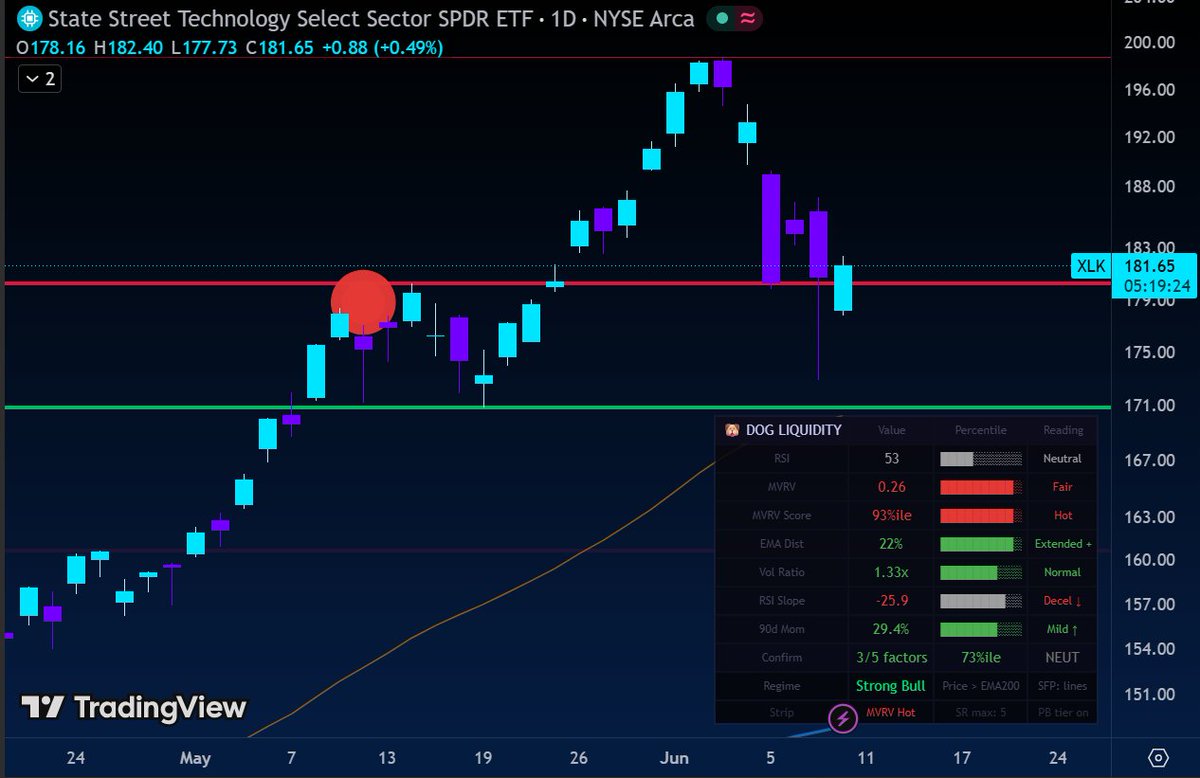This screenshot has height=778, width=1200.
Task: Click the green market status dot
Action: click(x=721, y=18)
